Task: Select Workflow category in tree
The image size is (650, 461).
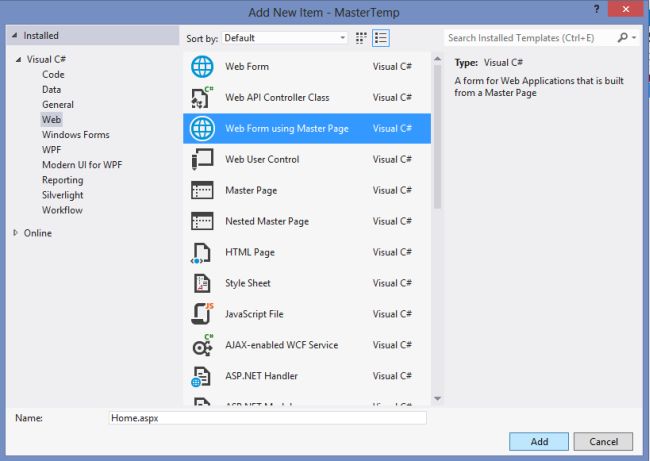Action: (62, 210)
